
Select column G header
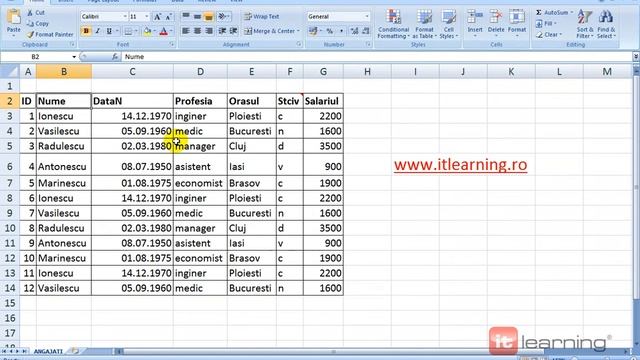coord(323,72)
